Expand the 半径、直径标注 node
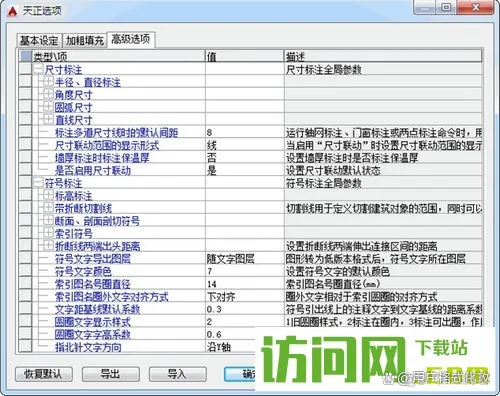The image size is (500, 396). click(49, 82)
